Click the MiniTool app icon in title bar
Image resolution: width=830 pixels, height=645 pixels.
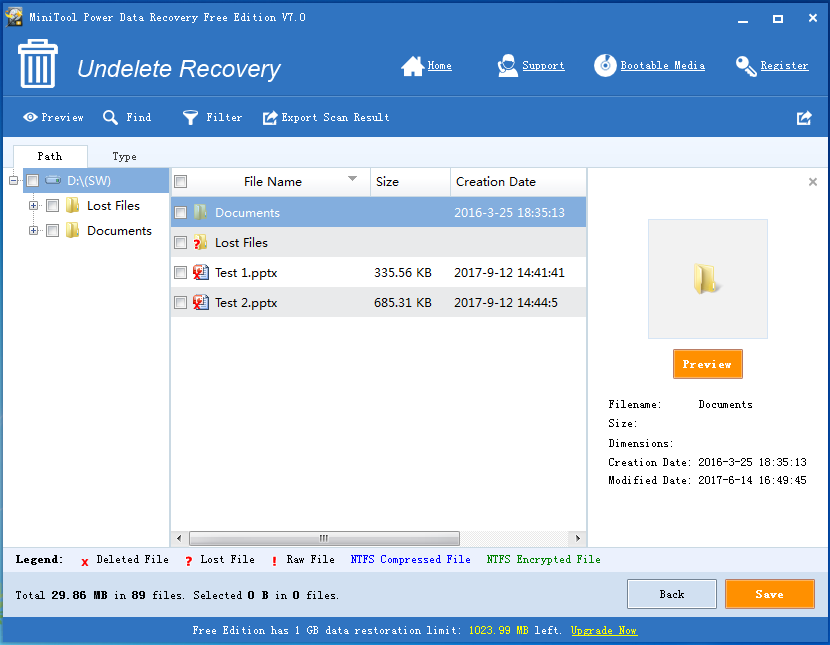point(14,17)
